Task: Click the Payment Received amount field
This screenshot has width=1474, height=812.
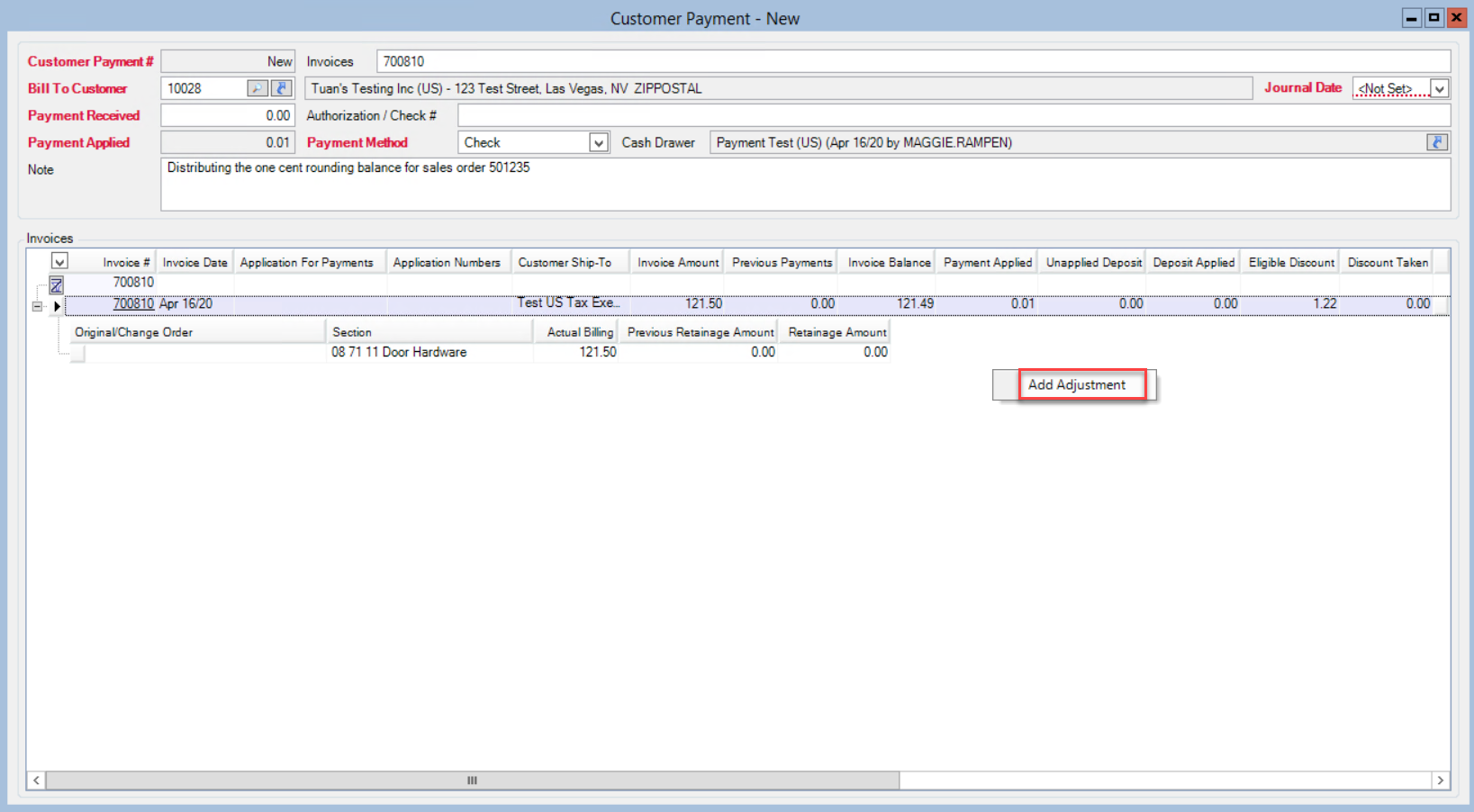Action: pos(228,115)
